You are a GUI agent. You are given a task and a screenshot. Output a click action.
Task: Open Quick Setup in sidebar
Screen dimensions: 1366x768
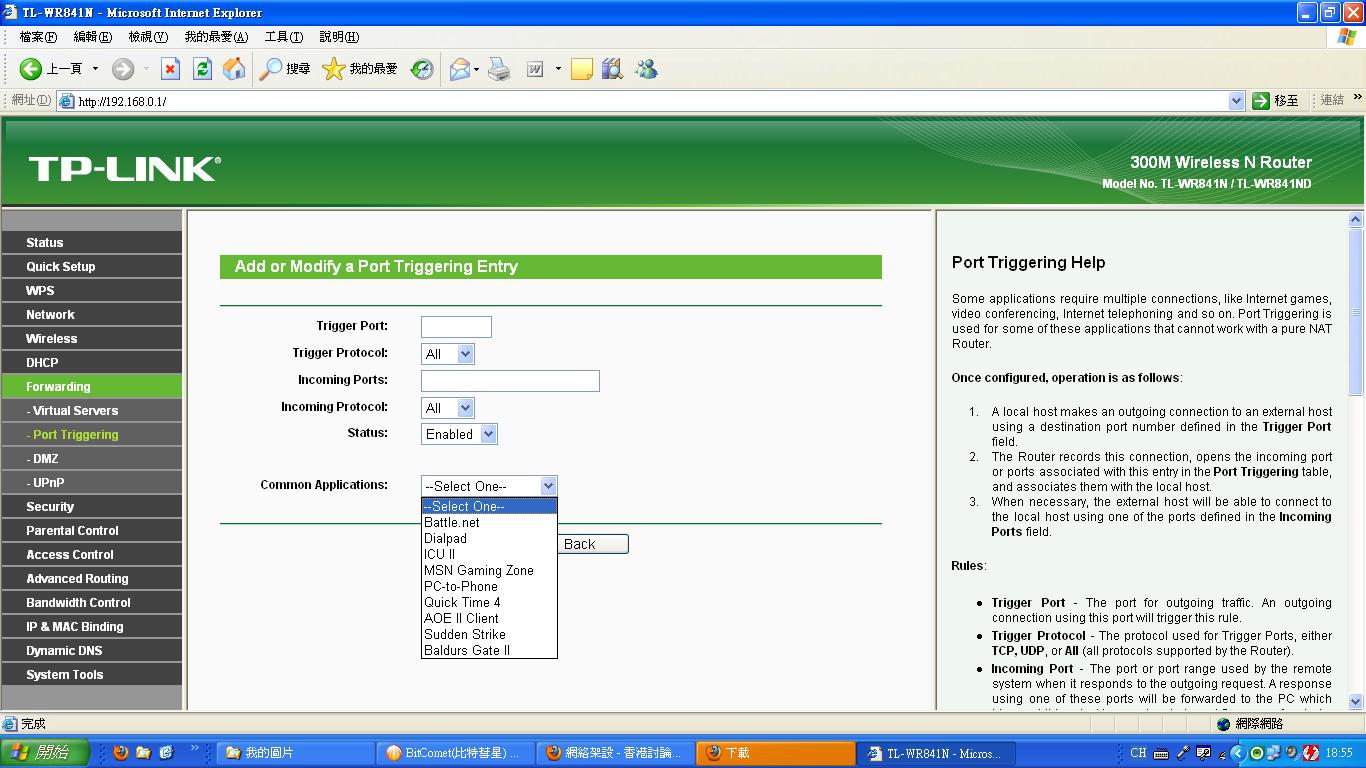[x=91, y=266]
